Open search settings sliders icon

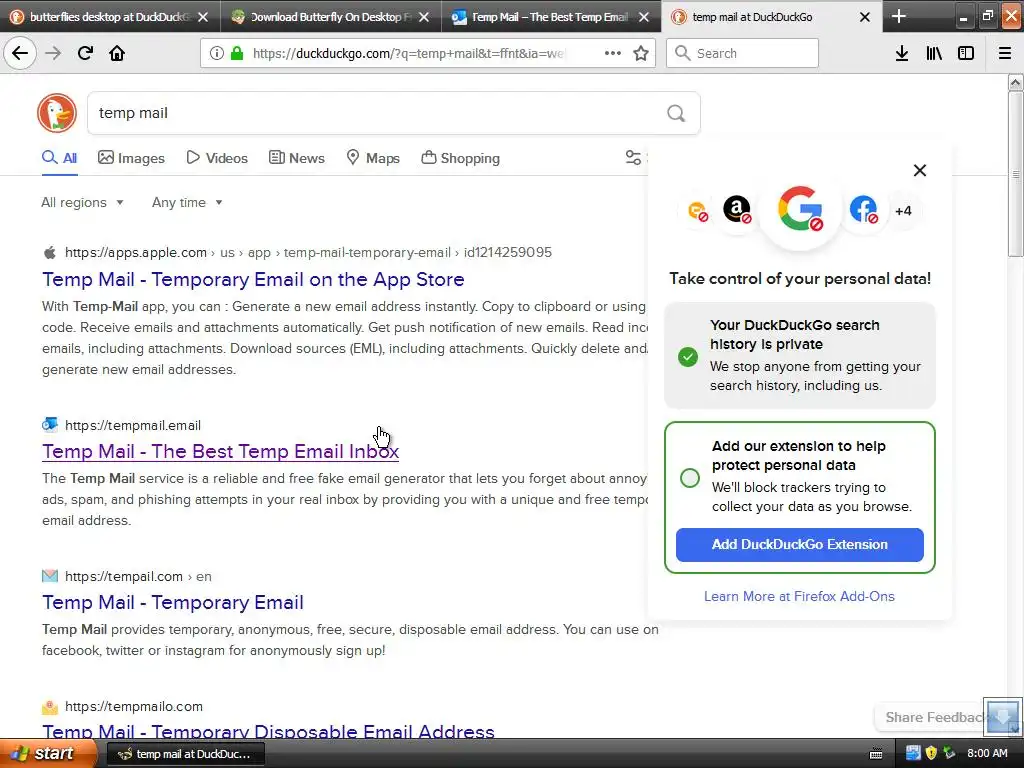pos(633,157)
